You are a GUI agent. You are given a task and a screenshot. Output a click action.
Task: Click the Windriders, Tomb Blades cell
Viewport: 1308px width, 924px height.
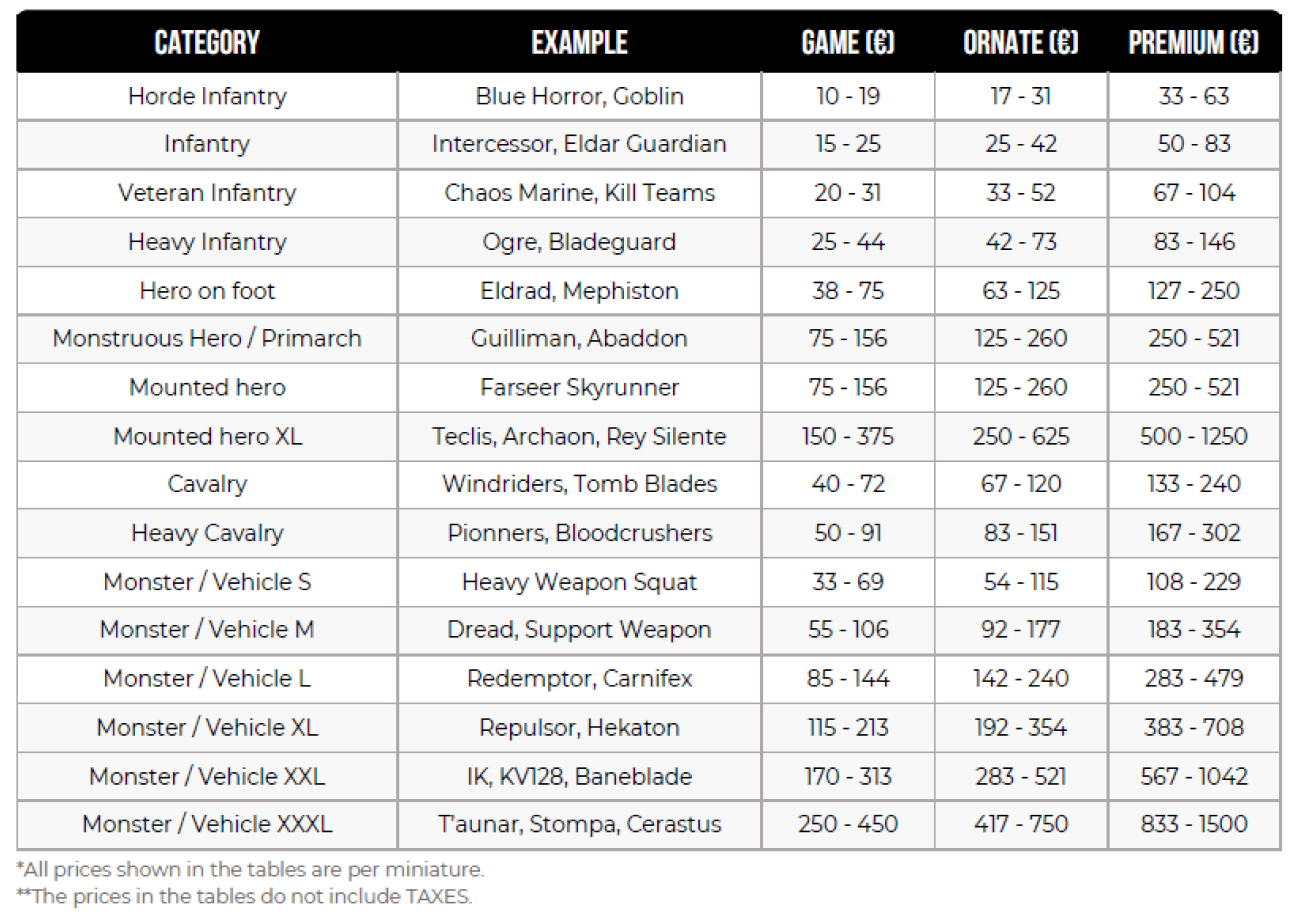(579, 485)
